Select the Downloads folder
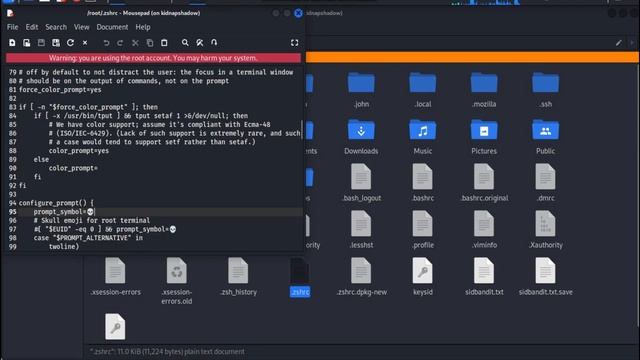Image resolution: width=640 pixels, height=360 pixels. [x=361, y=137]
